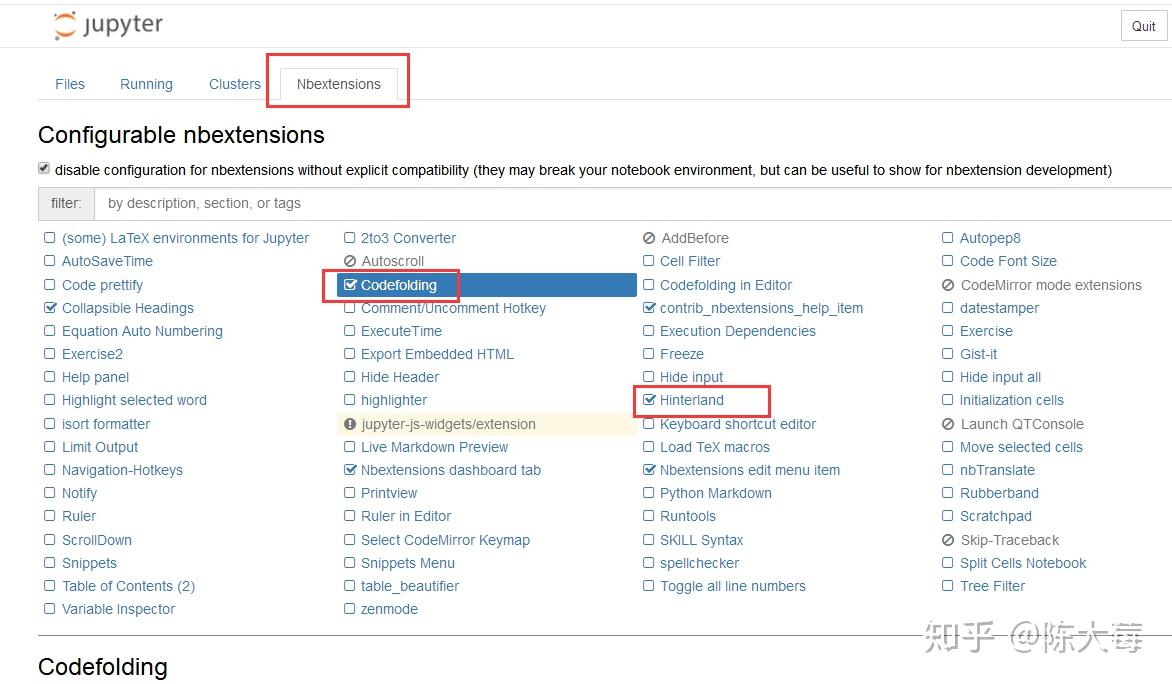Switch to the Files tab
The height and width of the screenshot is (684, 1172).
click(x=70, y=84)
